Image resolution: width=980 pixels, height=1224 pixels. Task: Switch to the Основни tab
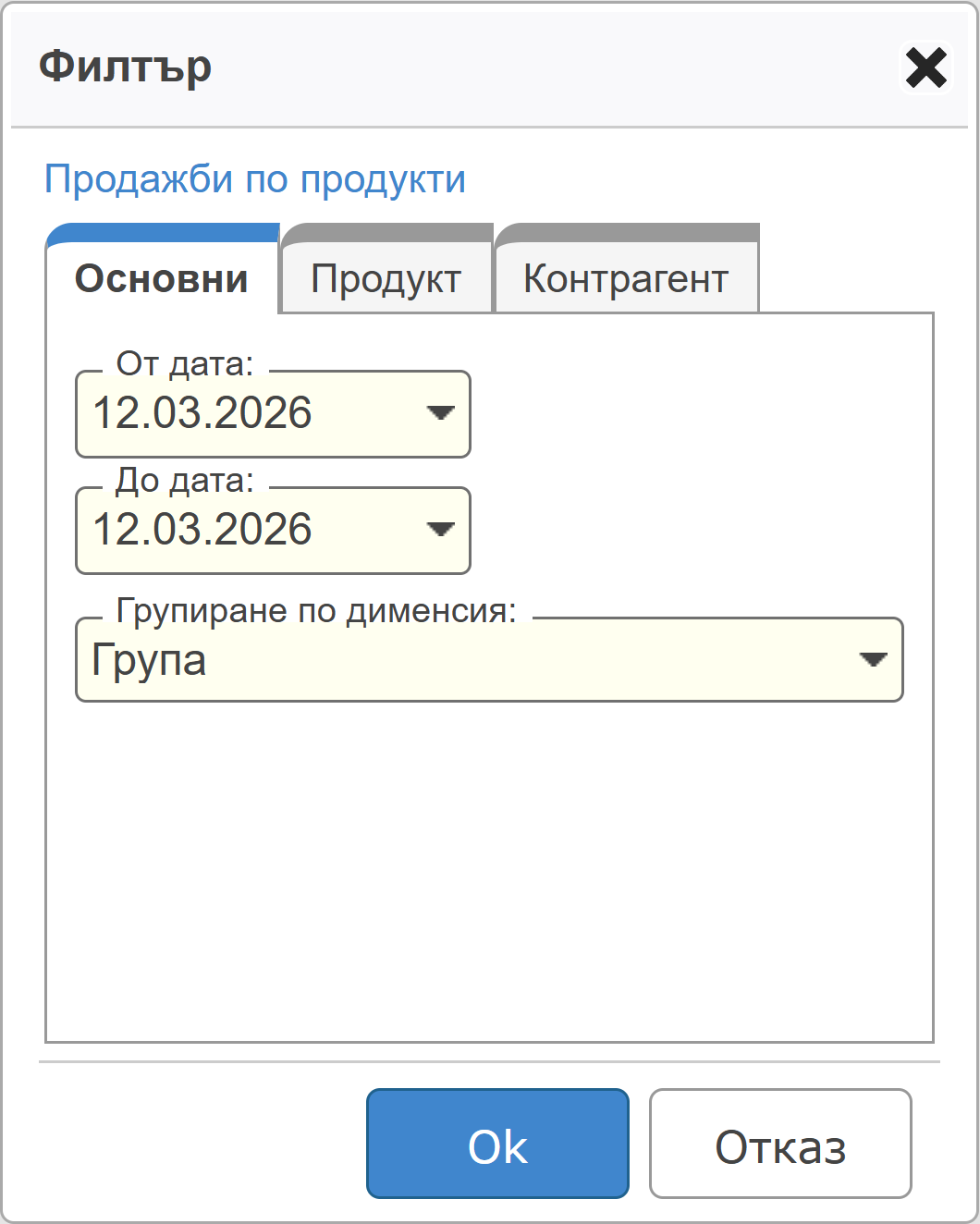coord(162,278)
